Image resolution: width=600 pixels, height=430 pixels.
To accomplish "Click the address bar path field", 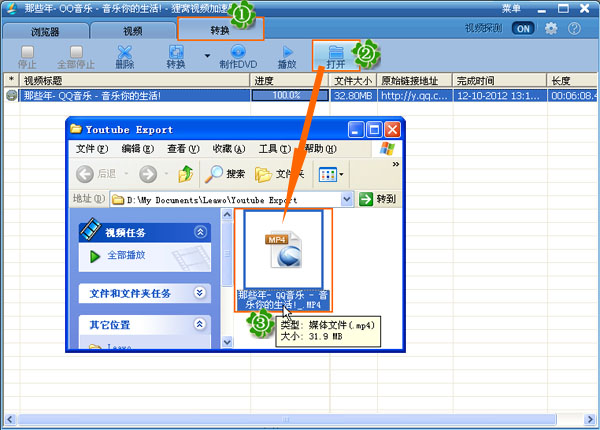I will (x=226, y=199).
